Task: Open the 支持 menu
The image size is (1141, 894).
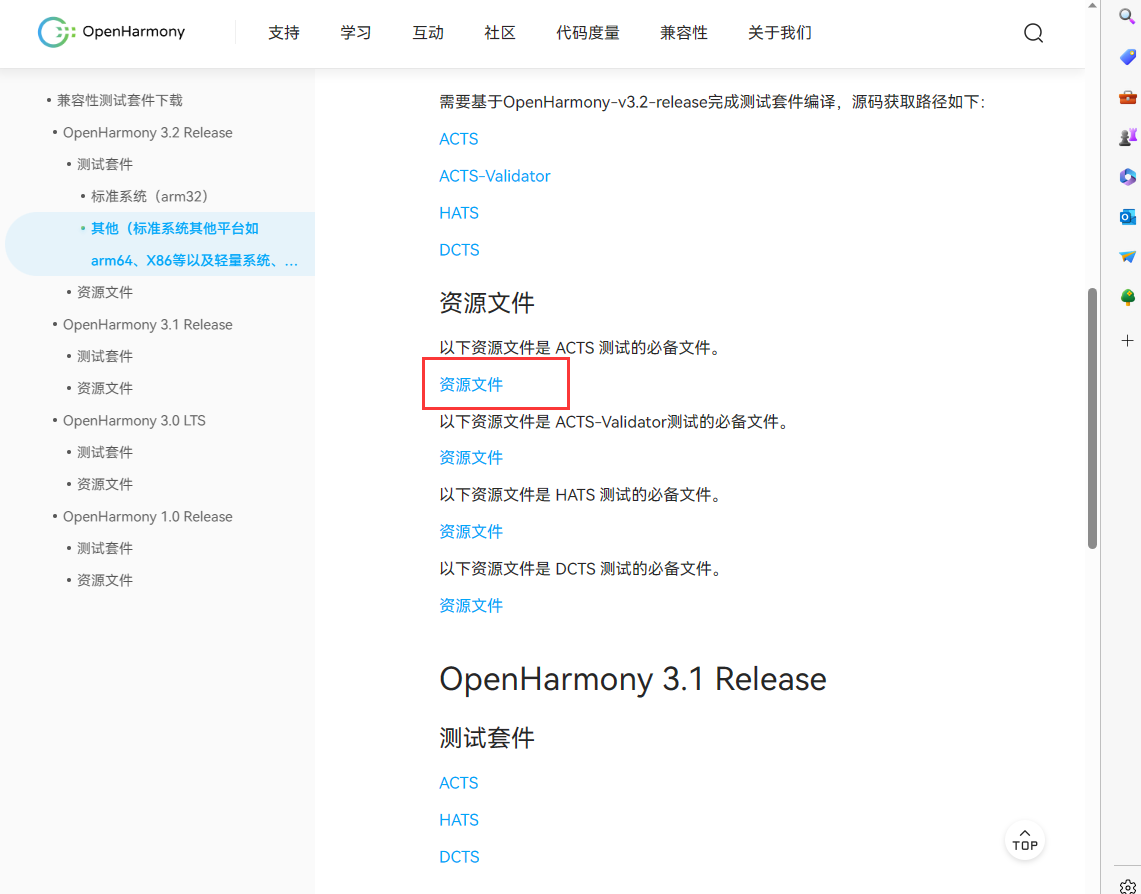Action: coord(284,33)
